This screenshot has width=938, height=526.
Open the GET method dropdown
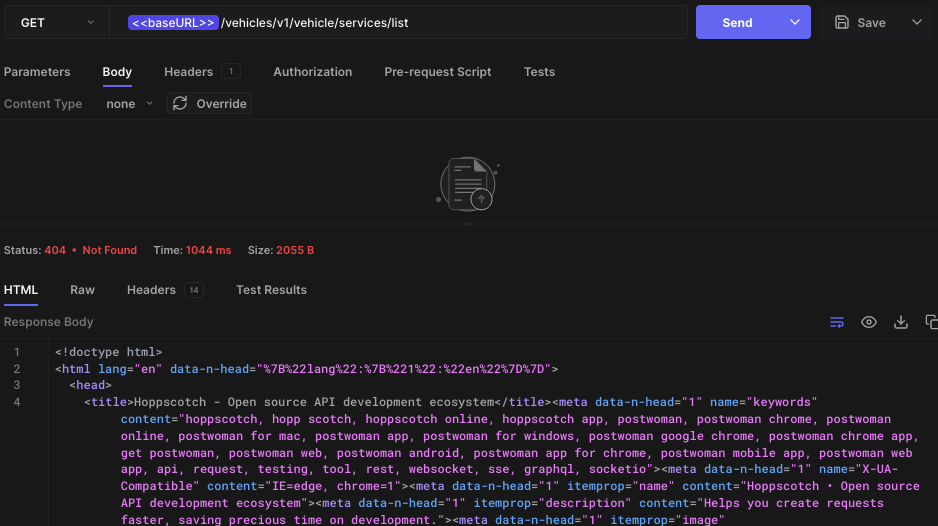57,23
